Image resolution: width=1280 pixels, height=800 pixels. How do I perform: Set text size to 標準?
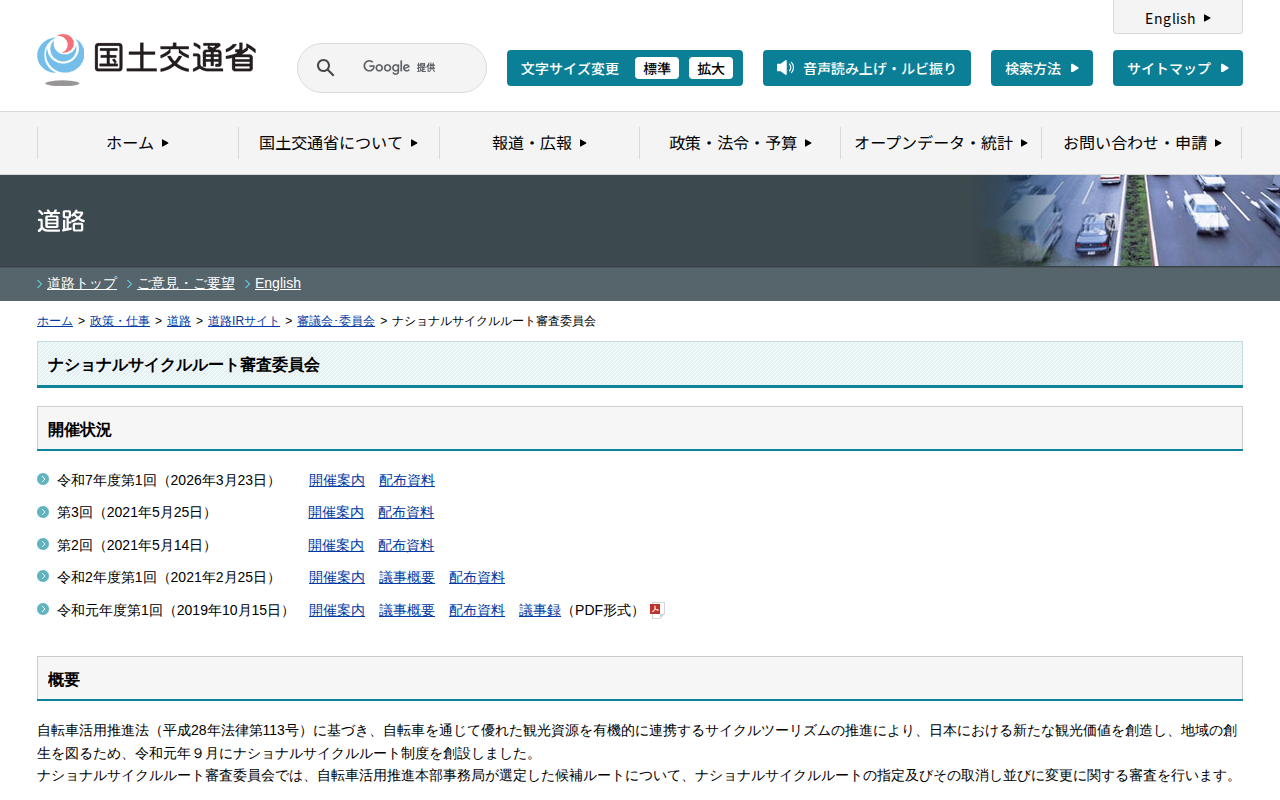(x=656, y=68)
